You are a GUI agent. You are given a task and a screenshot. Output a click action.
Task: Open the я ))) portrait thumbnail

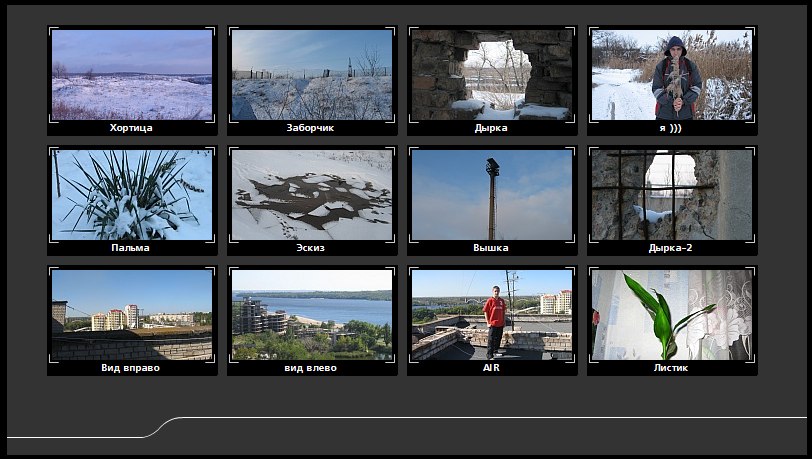click(x=672, y=75)
